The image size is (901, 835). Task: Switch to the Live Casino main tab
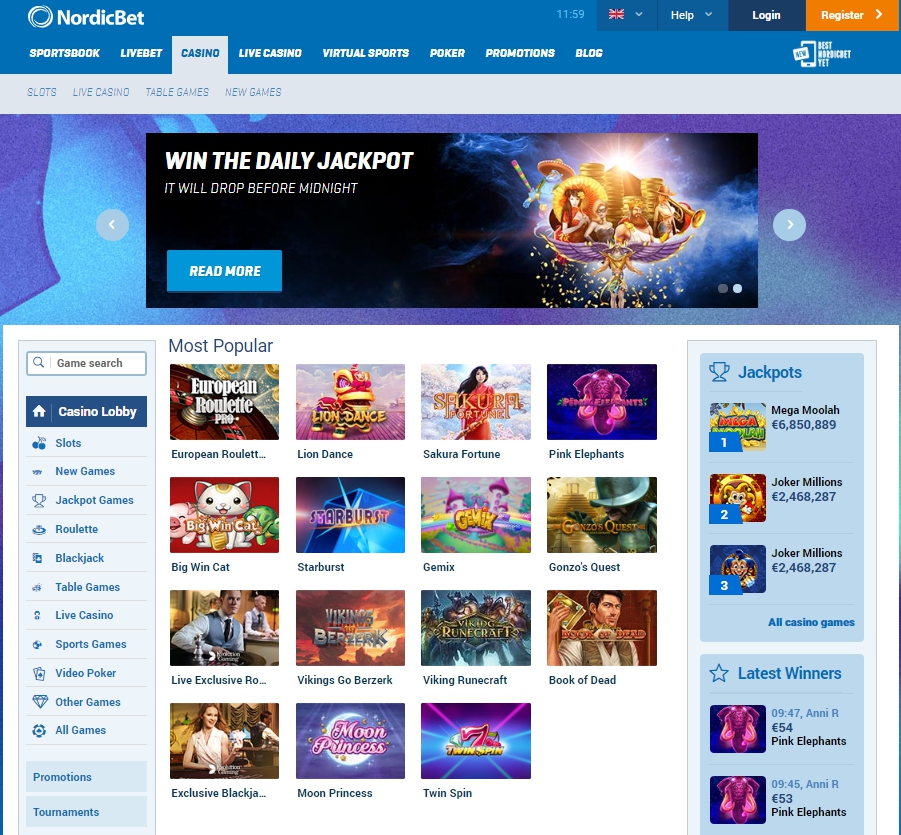[x=270, y=53]
